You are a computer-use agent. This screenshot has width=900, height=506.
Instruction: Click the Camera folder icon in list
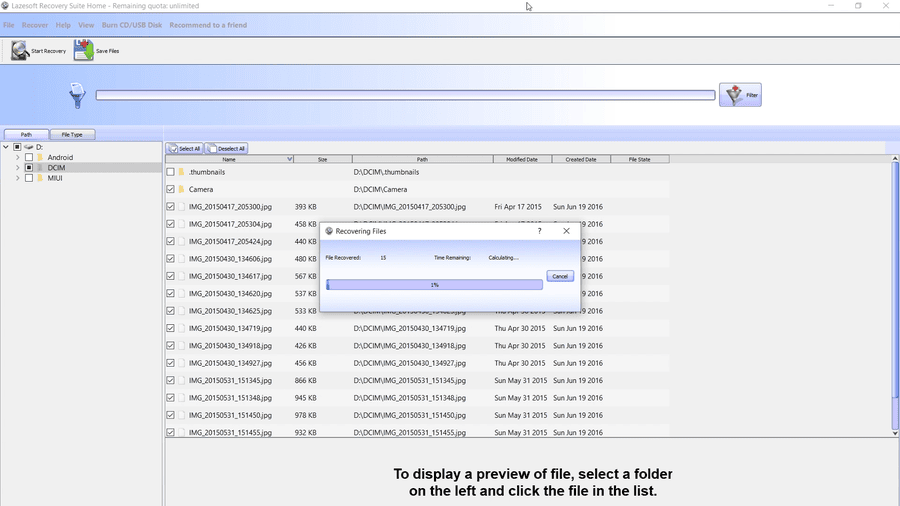[x=181, y=189]
